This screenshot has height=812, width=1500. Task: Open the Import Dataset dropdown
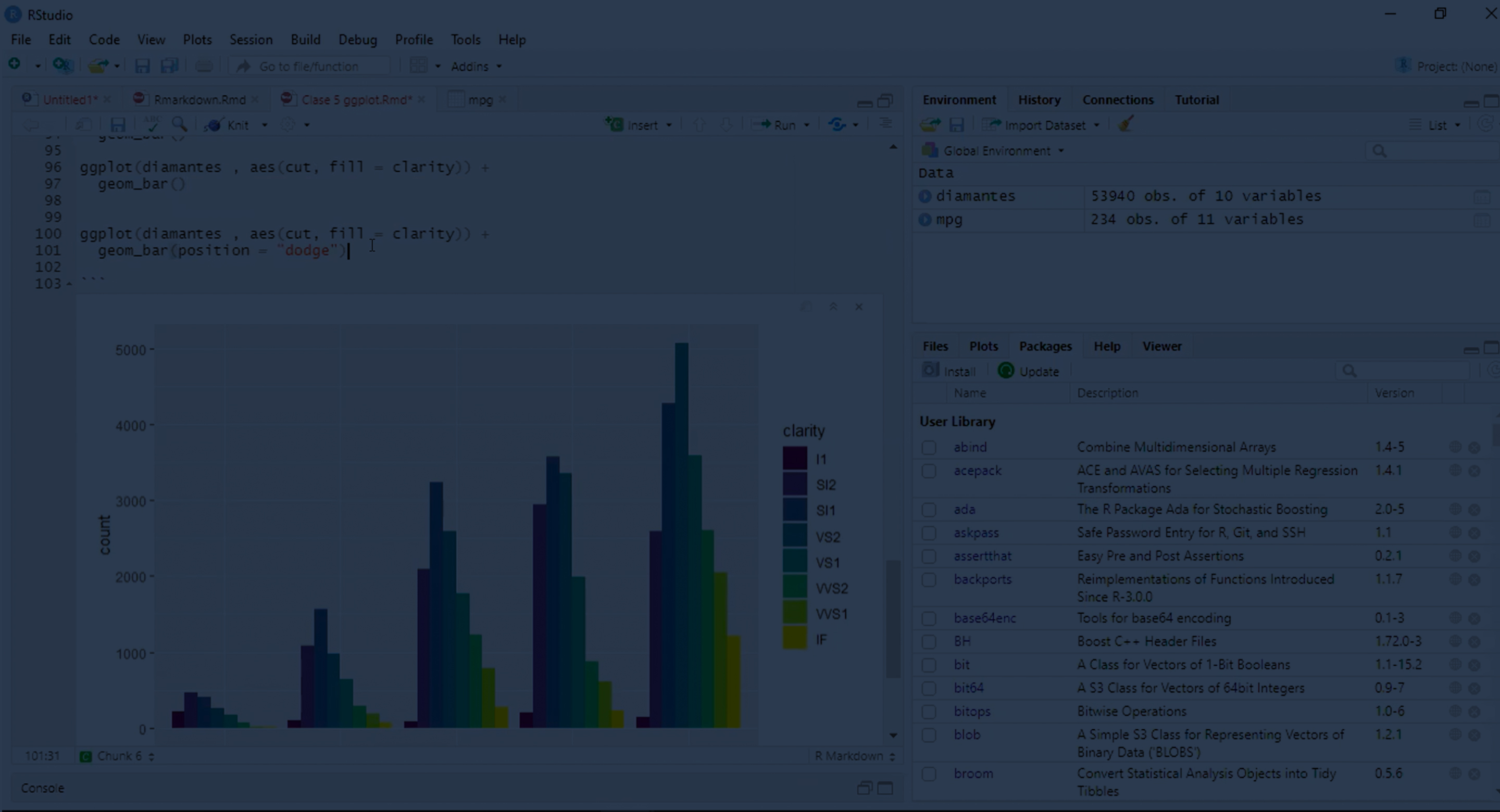[x=1041, y=125]
